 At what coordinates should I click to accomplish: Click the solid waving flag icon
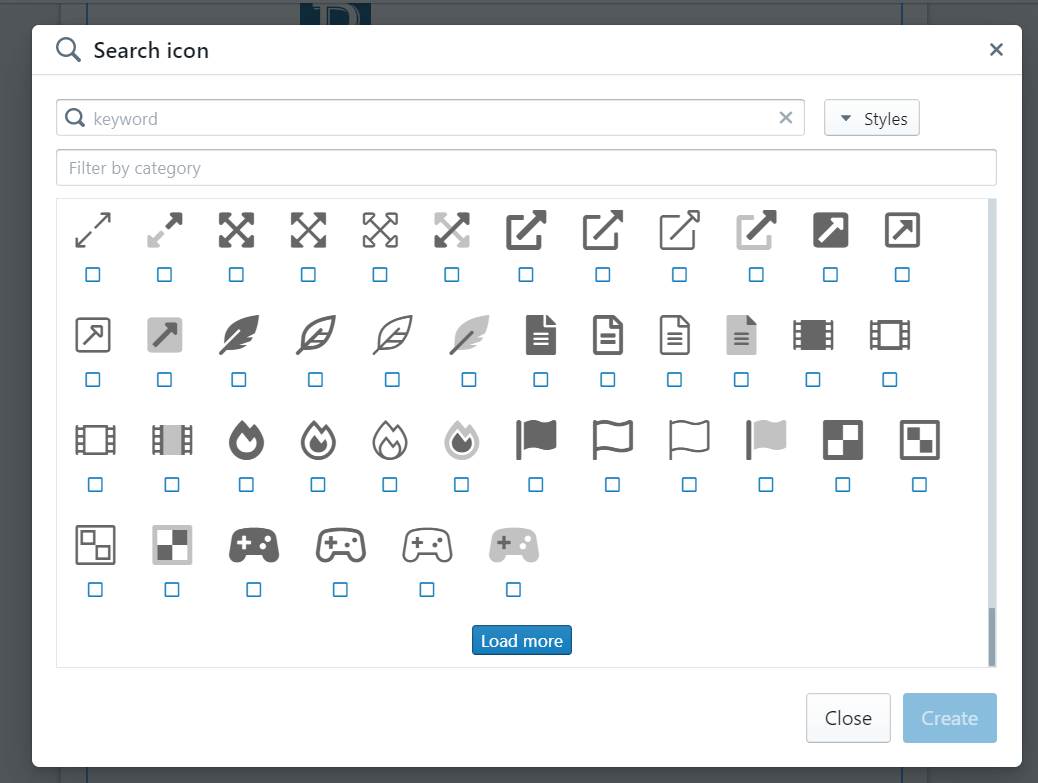[x=536, y=439]
